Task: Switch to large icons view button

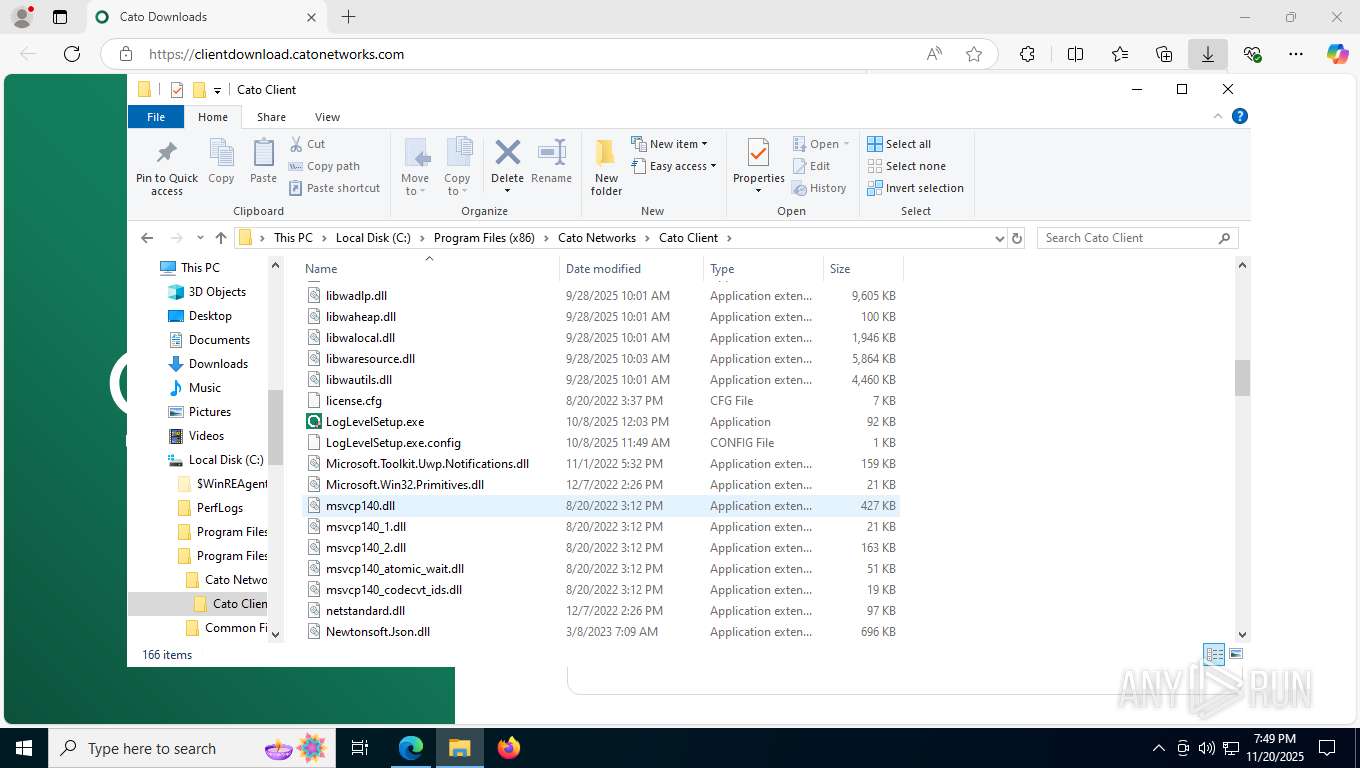Action: [1236, 654]
